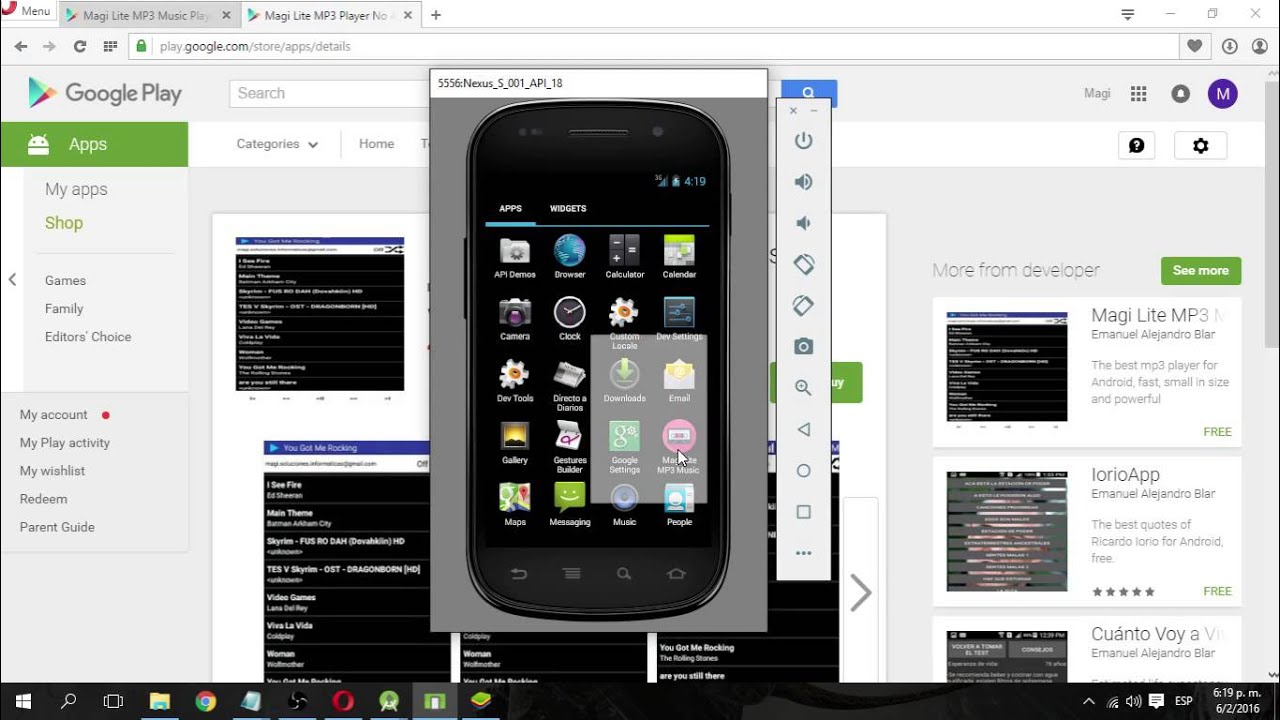Select Shop in Play sidebar

click(x=64, y=223)
